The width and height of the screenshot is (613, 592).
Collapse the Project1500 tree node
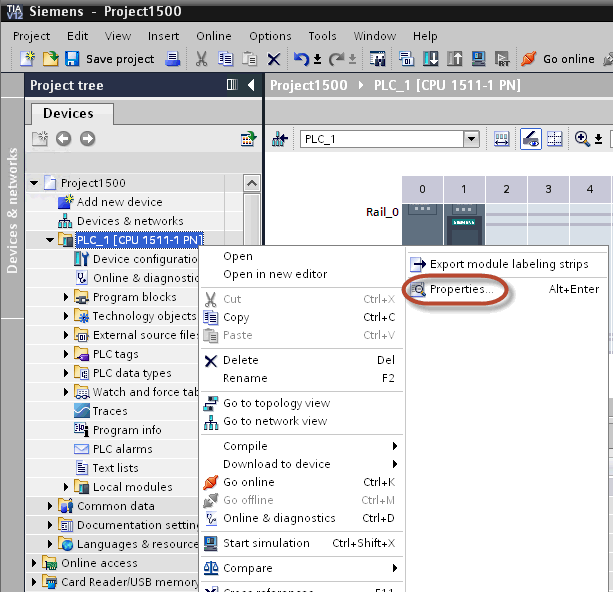pyautogui.click(x=34, y=183)
